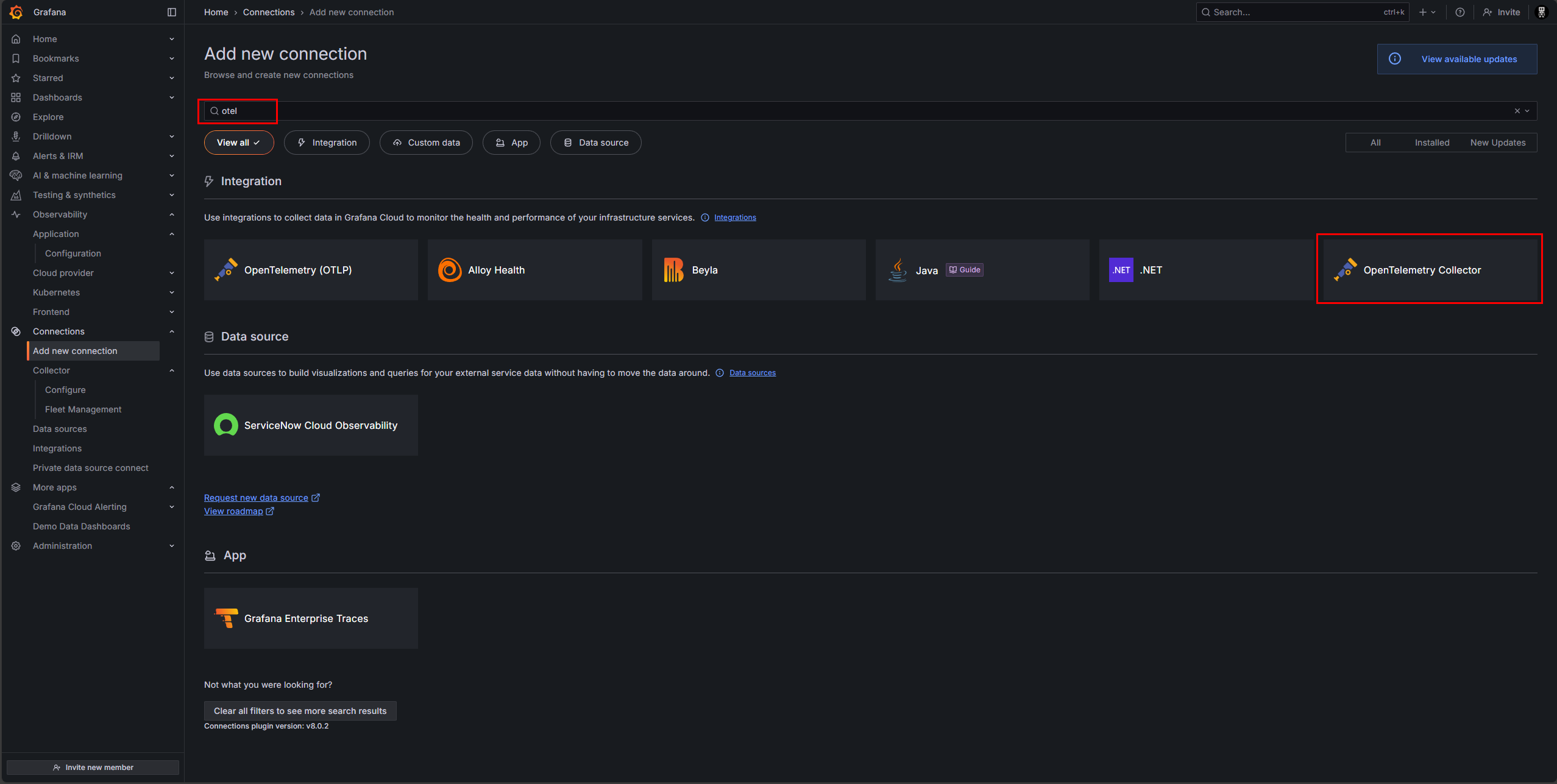Open the .NET integration card
The width and height of the screenshot is (1557, 784).
pos(1206,270)
